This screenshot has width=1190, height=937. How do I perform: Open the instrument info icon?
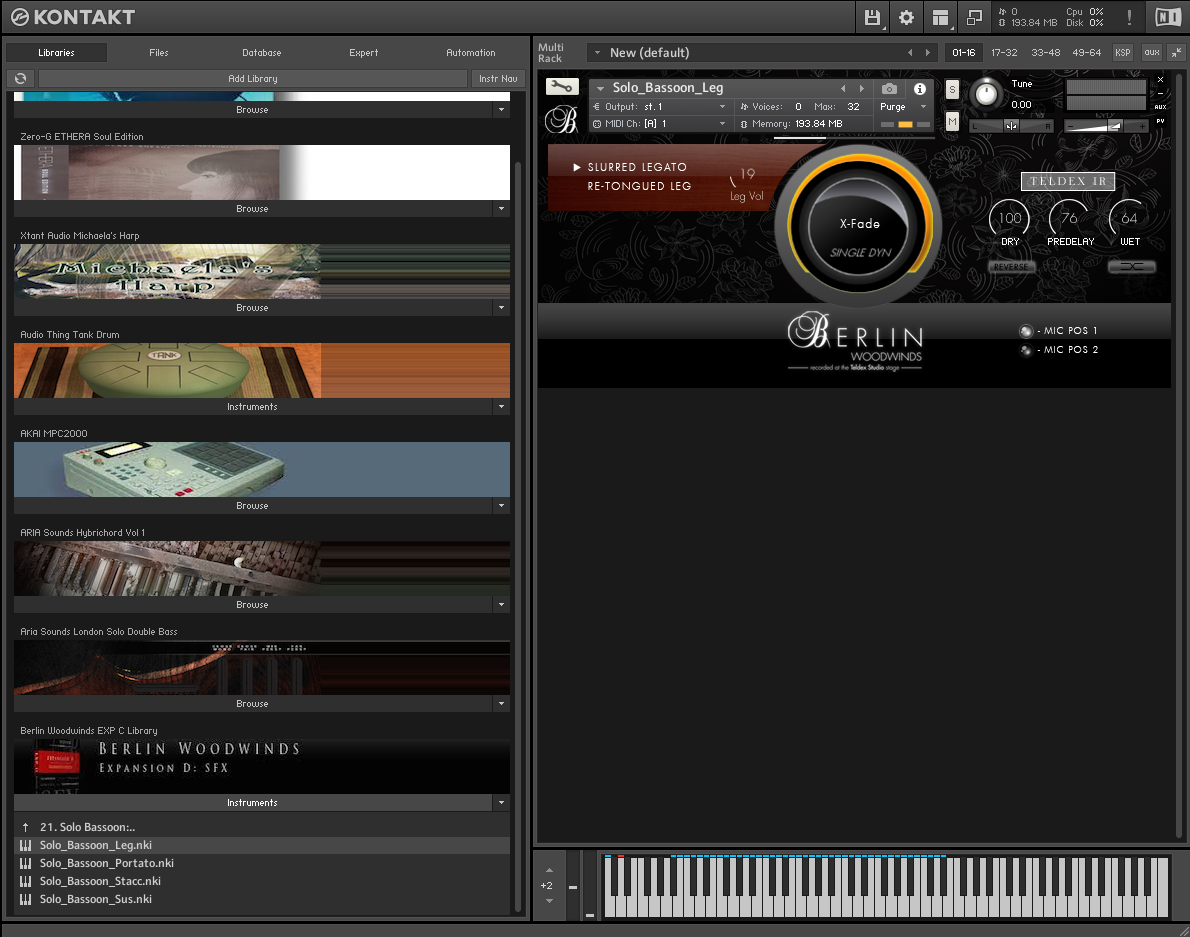[919, 89]
